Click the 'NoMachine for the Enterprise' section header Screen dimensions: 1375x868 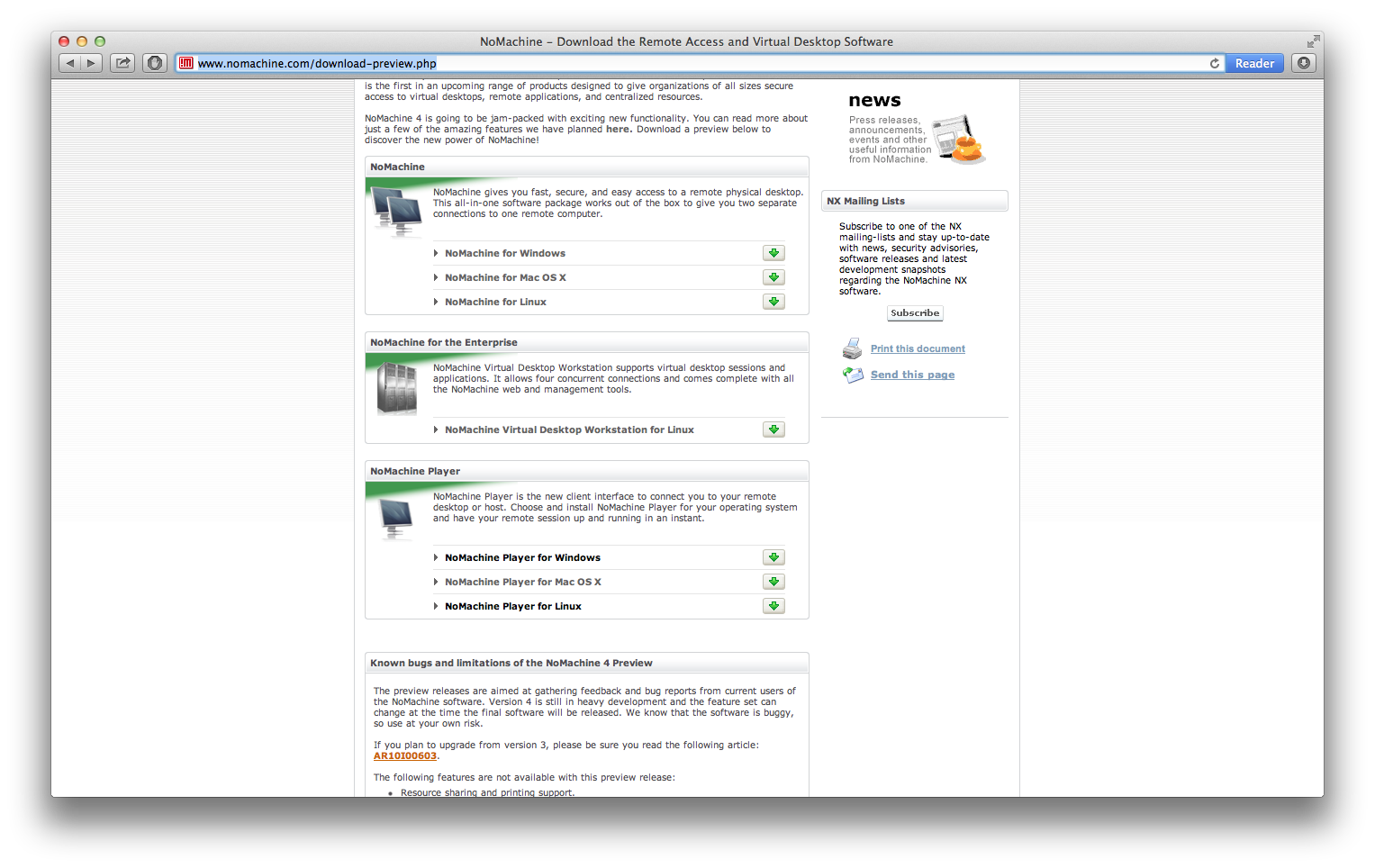click(x=587, y=342)
